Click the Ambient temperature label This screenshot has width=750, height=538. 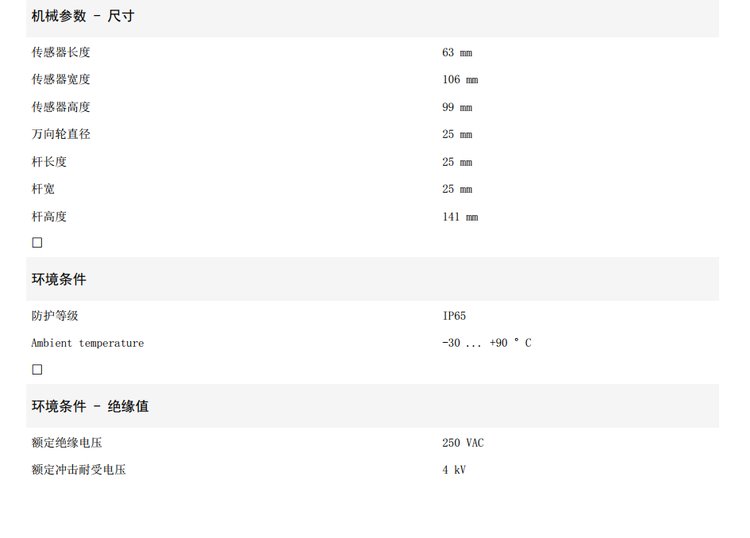click(88, 343)
